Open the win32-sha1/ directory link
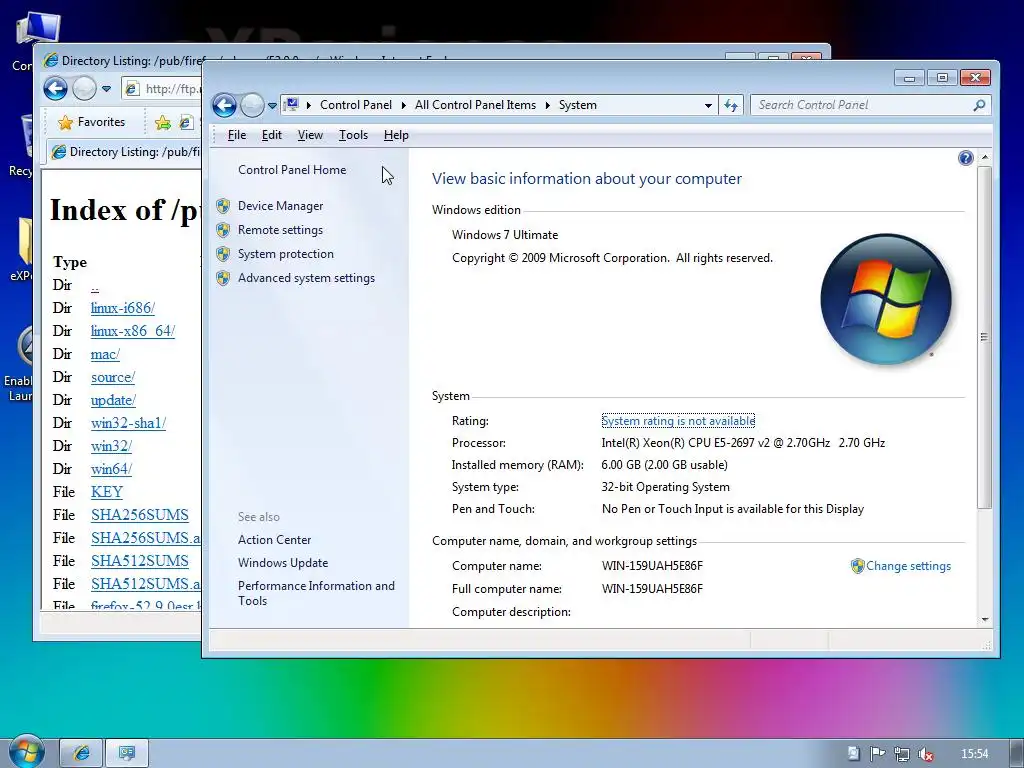 [129, 423]
